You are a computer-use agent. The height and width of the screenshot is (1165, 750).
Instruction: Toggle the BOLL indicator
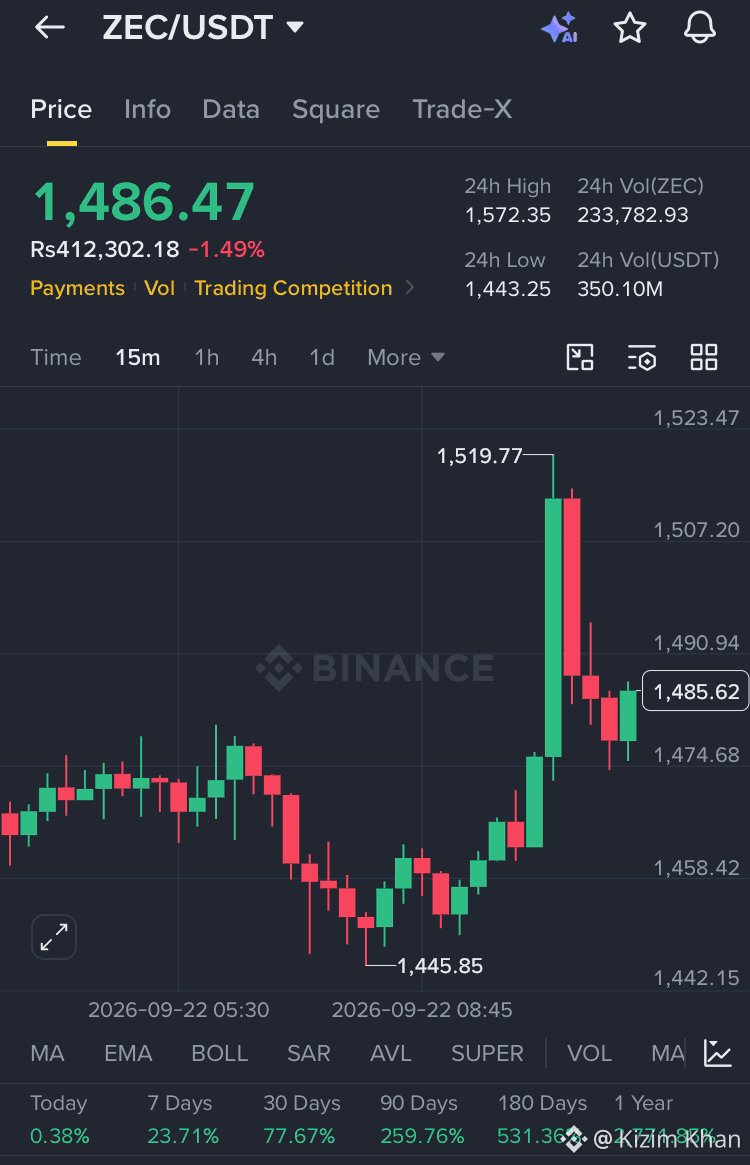(x=220, y=1053)
